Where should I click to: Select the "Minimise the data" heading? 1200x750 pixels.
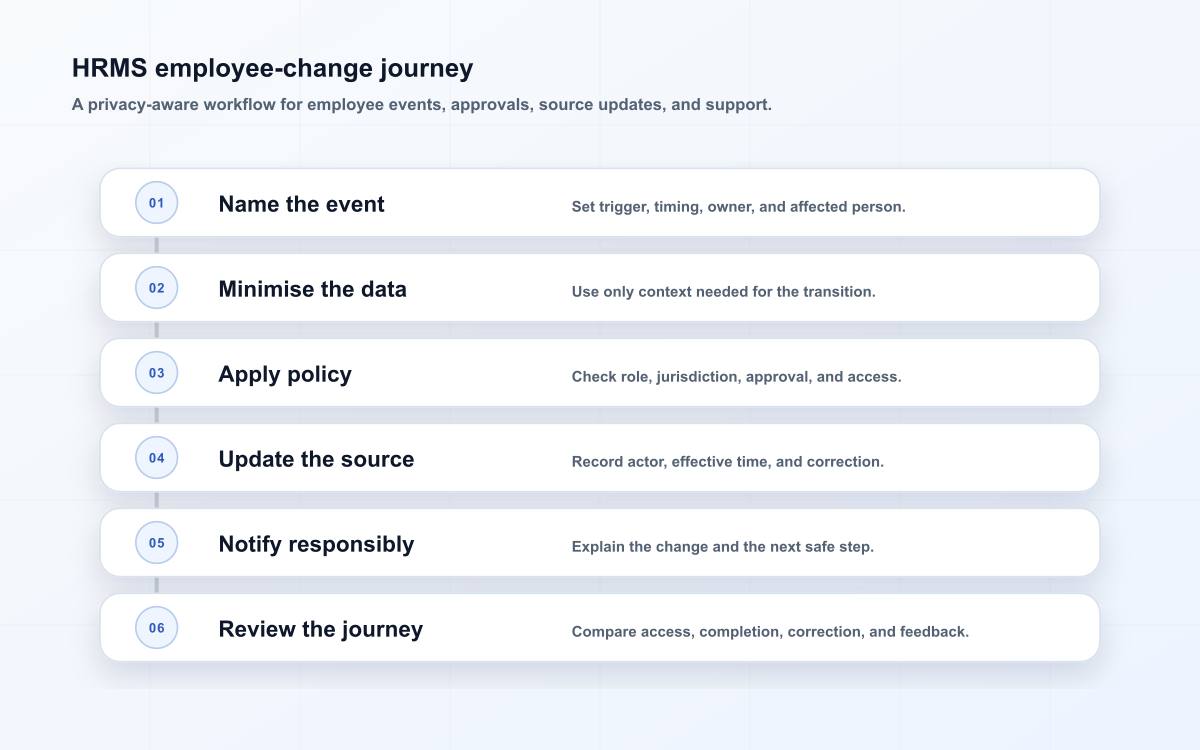click(312, 289)
